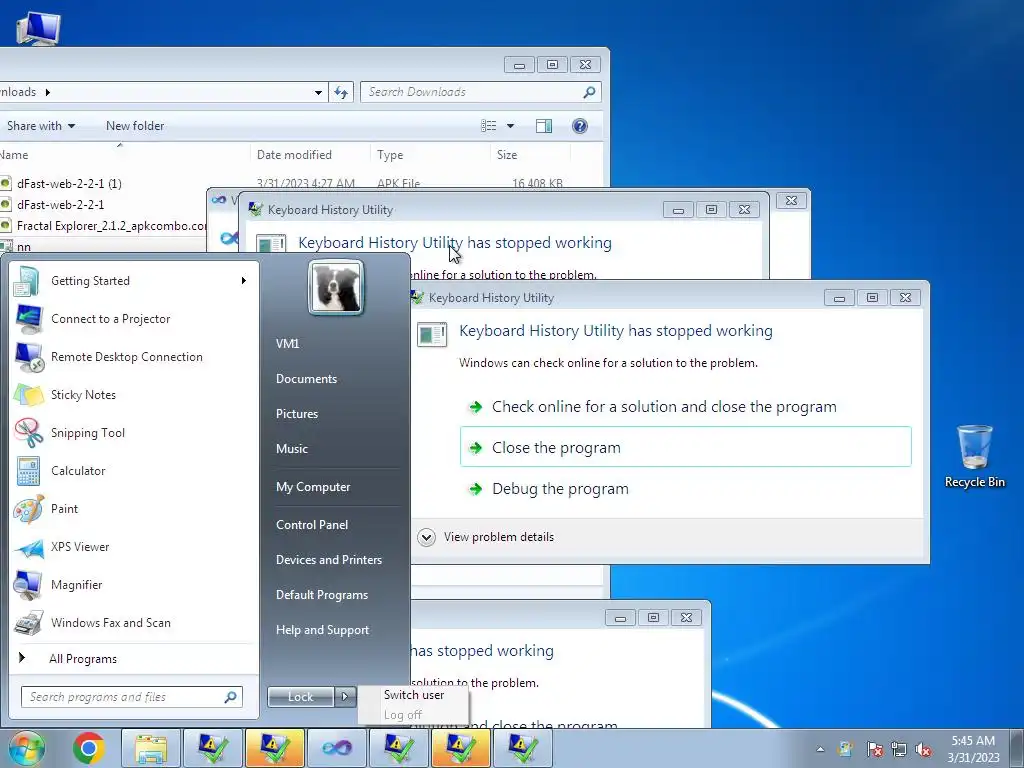Click the taskbar clock 5:45 AM
The width and height of the screenshot is (1024, 768).
coord(973,749)
